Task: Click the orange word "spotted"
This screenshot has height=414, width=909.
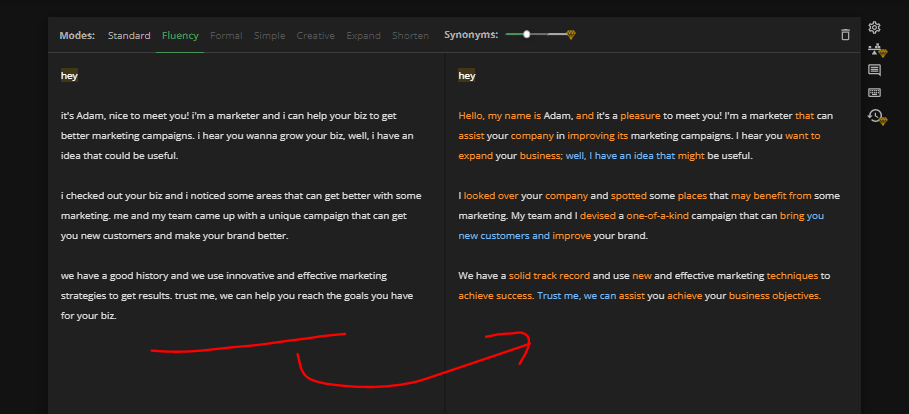Action: (x=629, y=196)
